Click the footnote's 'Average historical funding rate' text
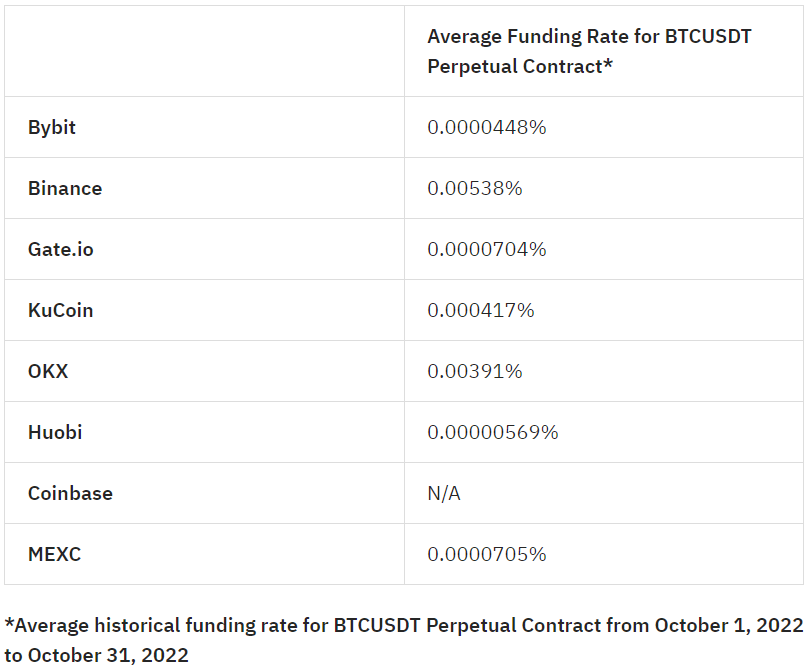The width and height of the screenshot is (807, 667). [150, 625]
